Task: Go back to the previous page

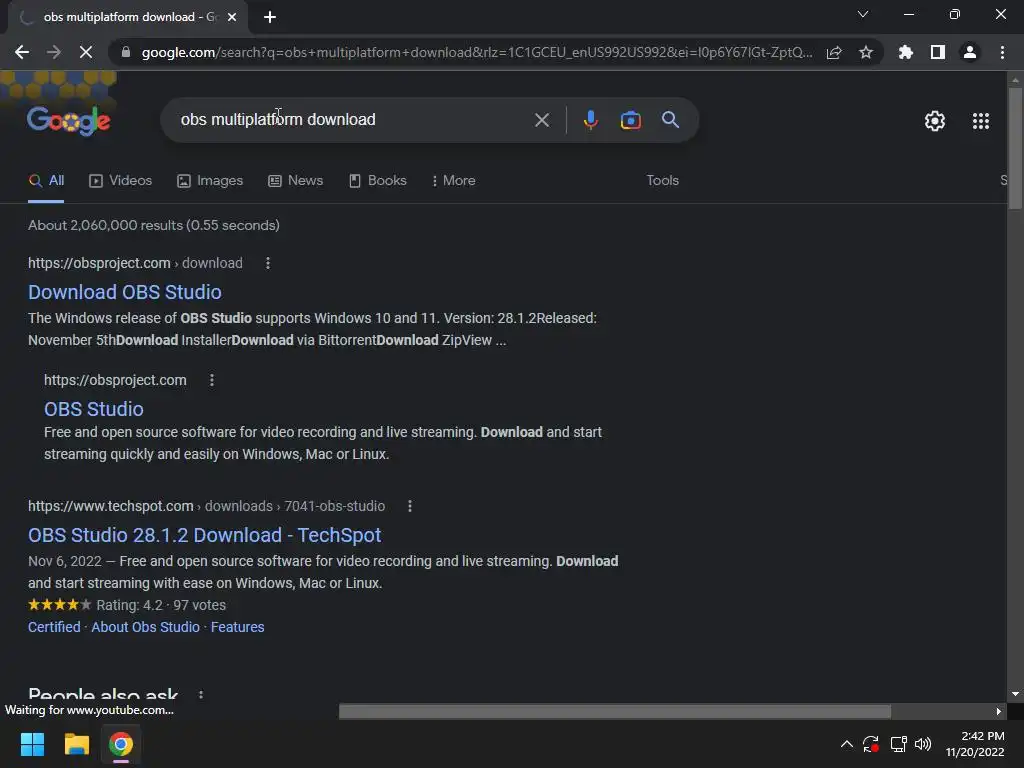Action: coord(22,52)
